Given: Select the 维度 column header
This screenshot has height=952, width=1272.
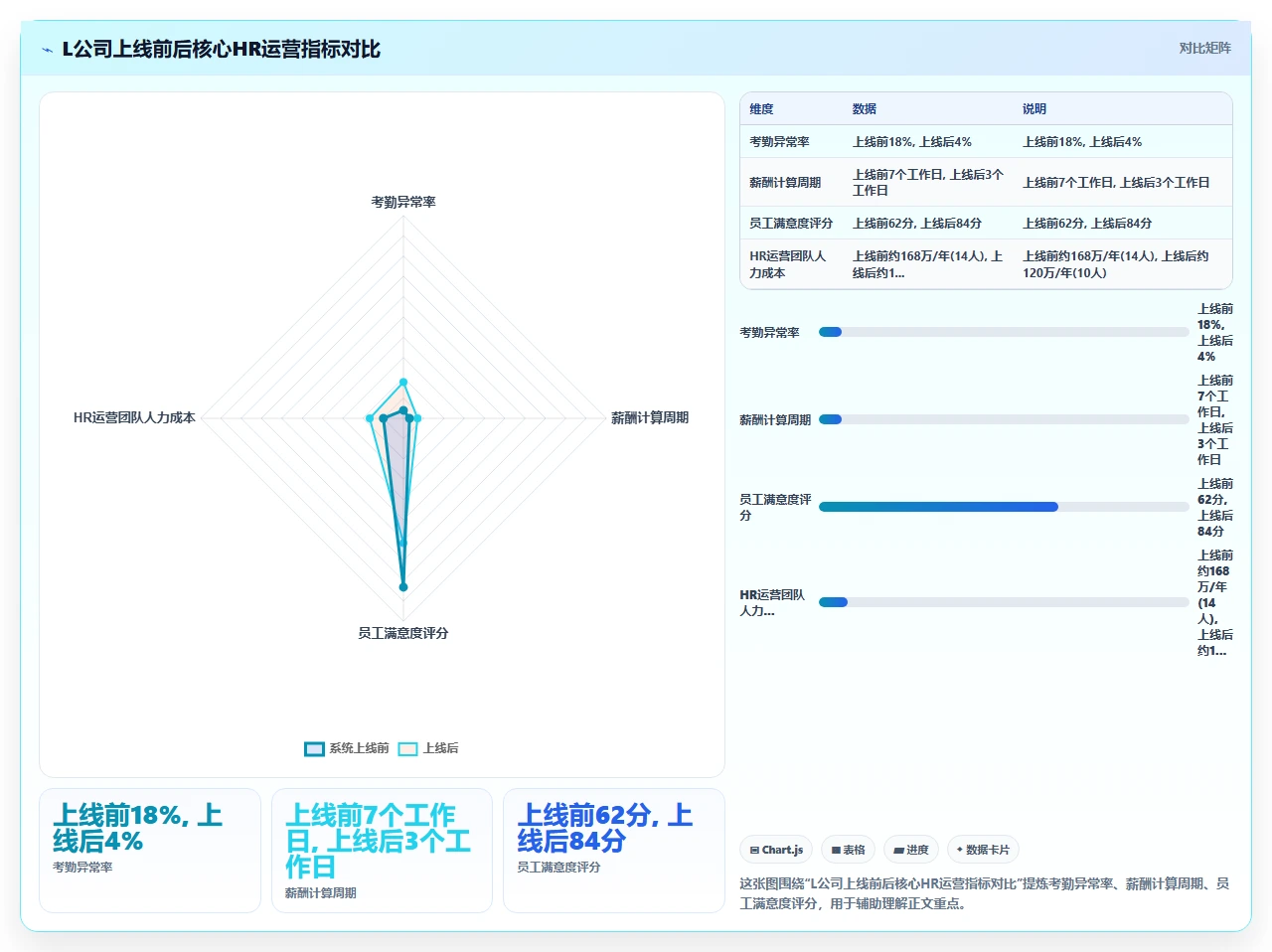Looking at the screenshot, I should [761, 109].
